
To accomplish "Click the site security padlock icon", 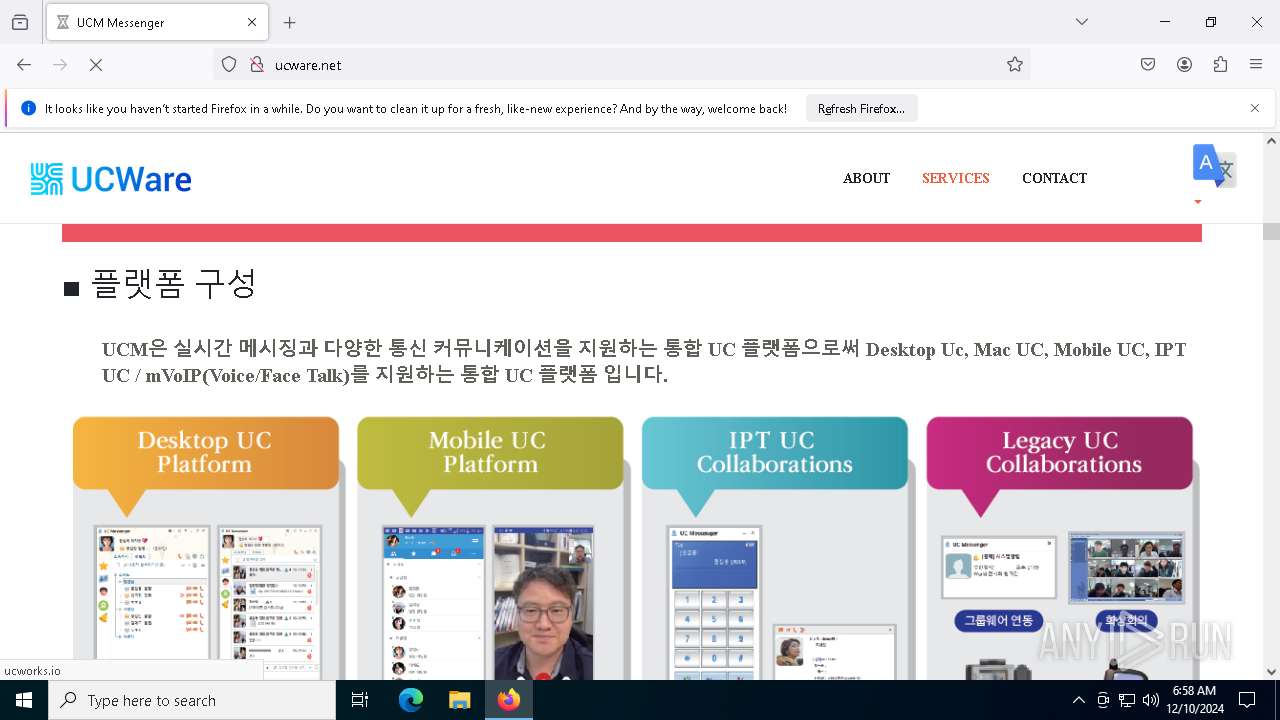I will (x=257, y=64).
